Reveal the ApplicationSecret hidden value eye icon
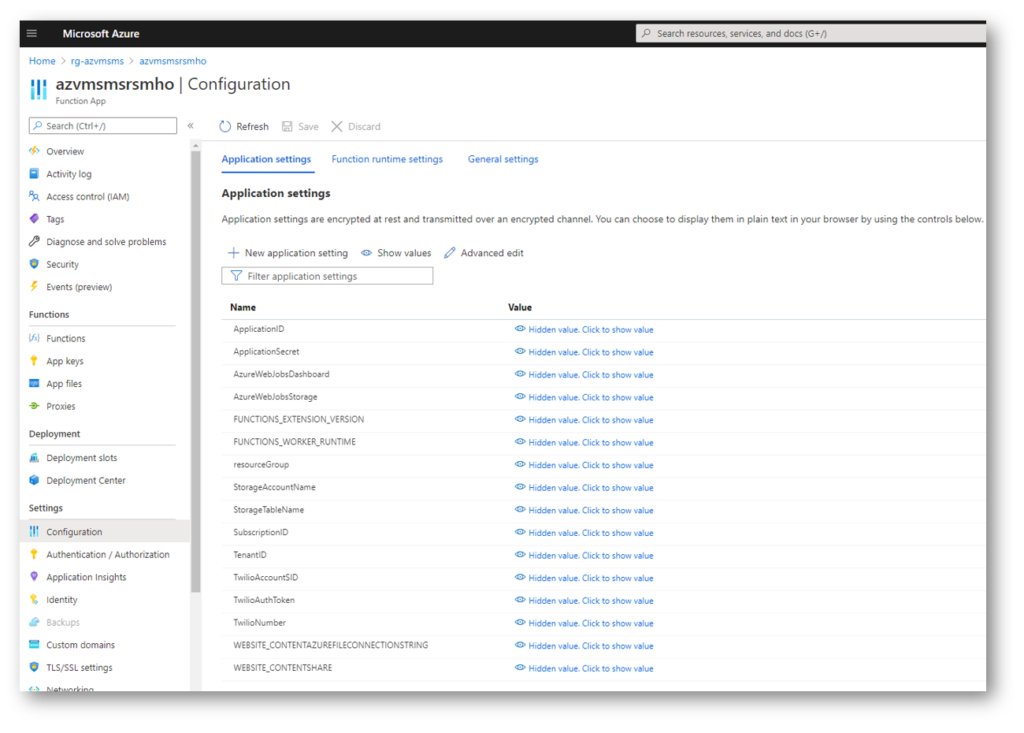Image resolution: width=1024 pixels, height=733 pixels. pyautogui.click(x=520, y=351)
